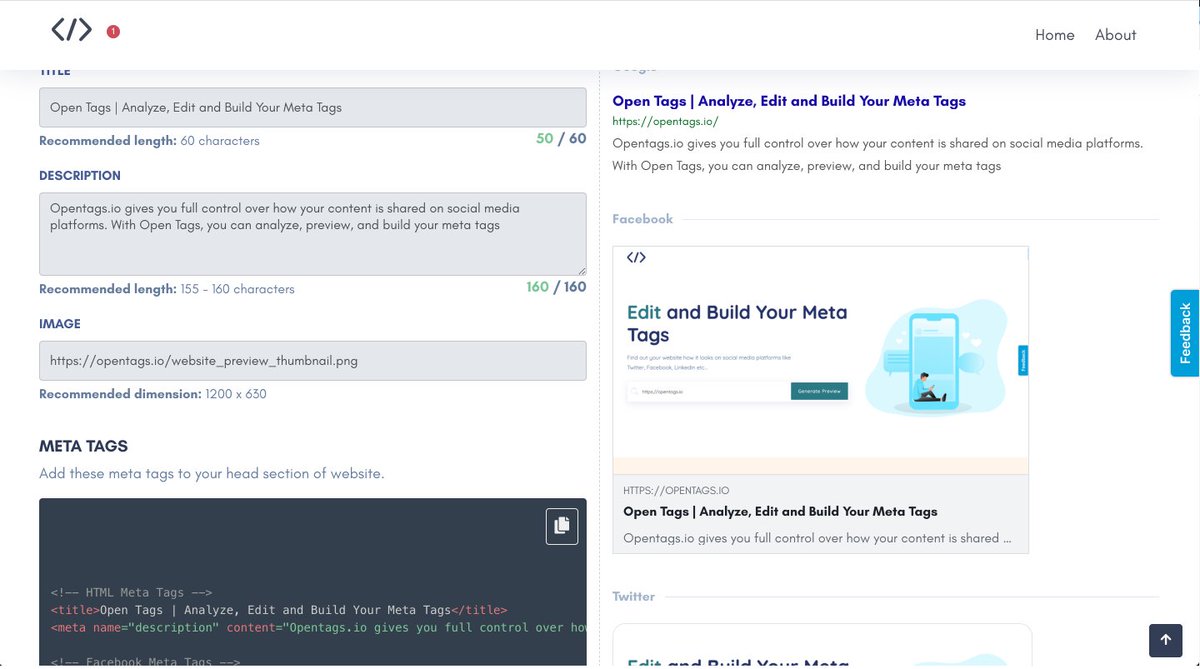1200x669 pixels.
Task: Click the <title> code line
Action: [279, 610]
